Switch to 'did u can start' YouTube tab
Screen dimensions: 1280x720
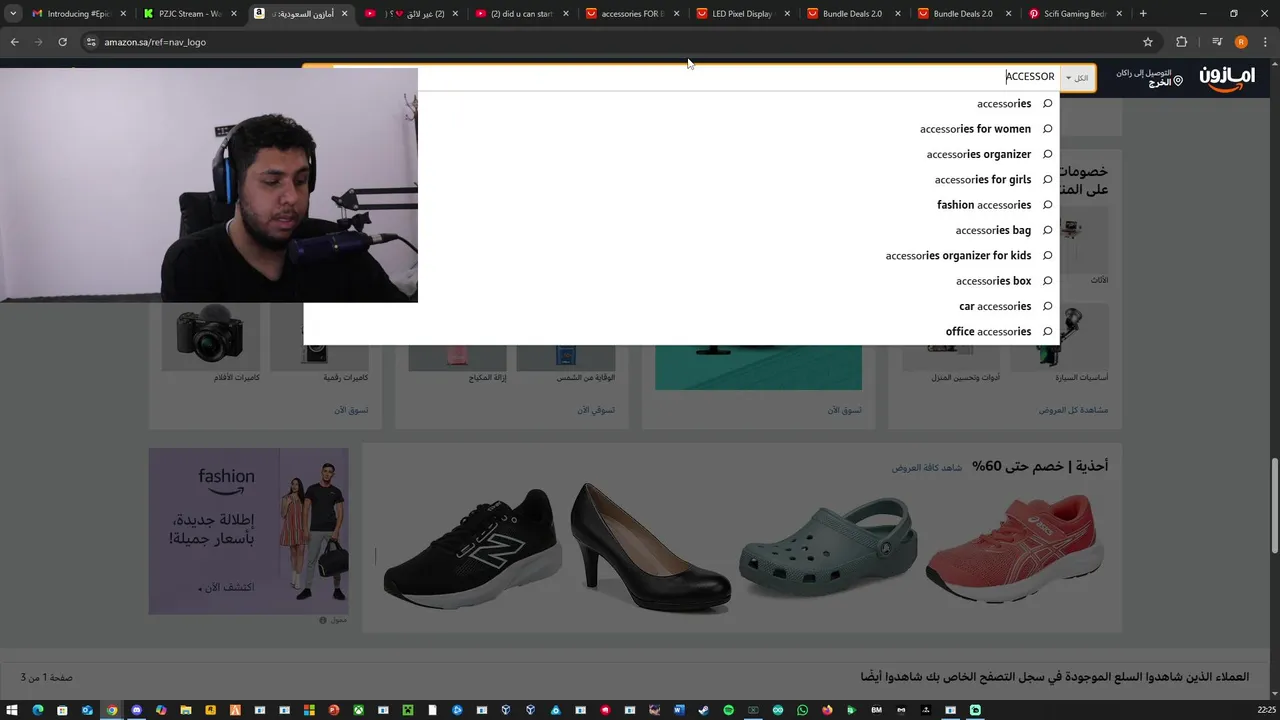click(x=522, y=14)
